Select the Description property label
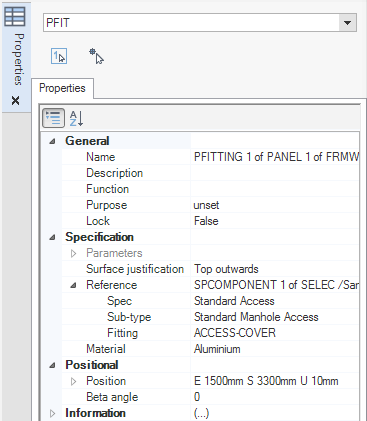 pyautogui.click(x=114, y=173)
